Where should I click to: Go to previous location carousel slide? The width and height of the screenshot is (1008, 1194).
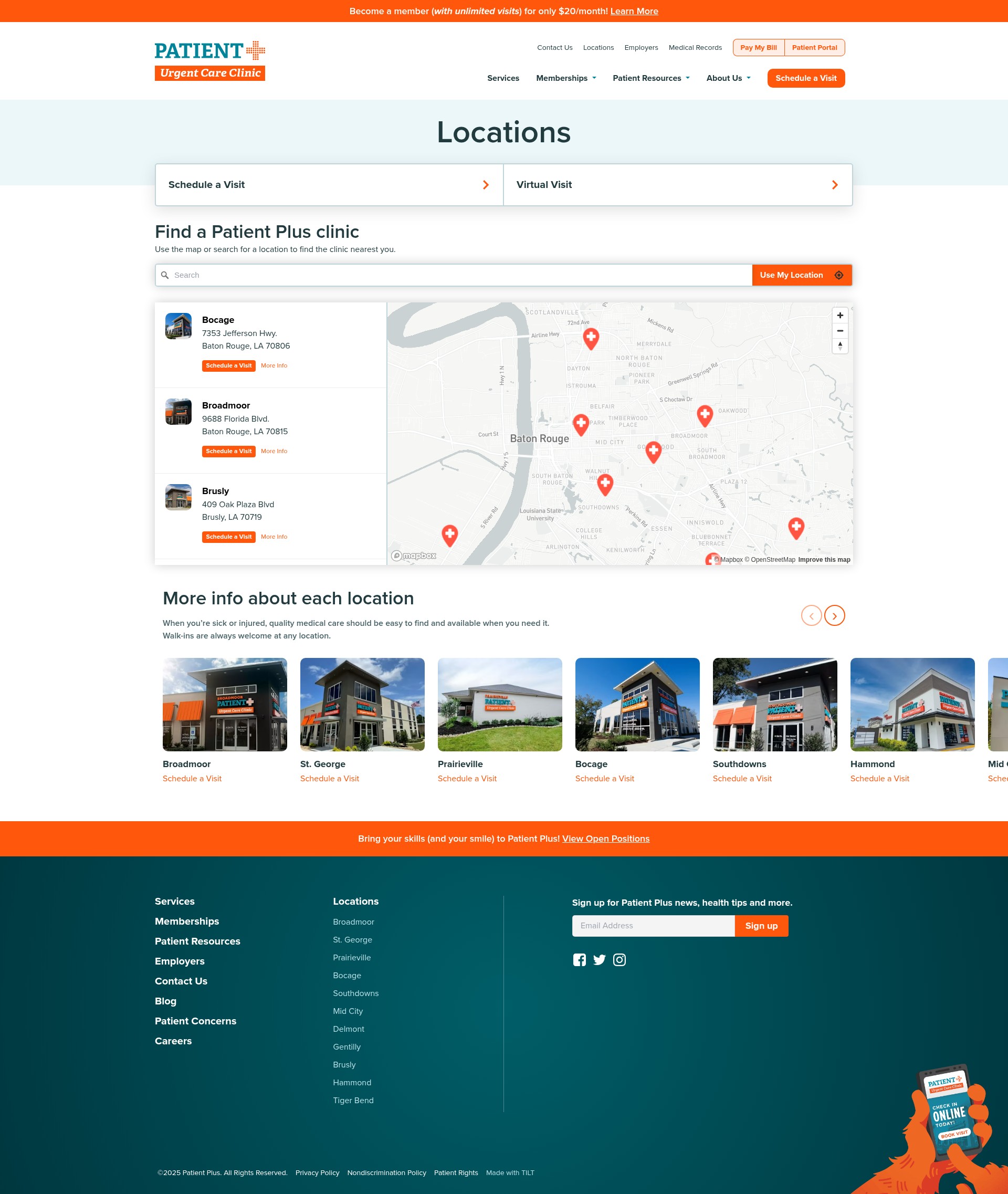(x=812, y=615)
